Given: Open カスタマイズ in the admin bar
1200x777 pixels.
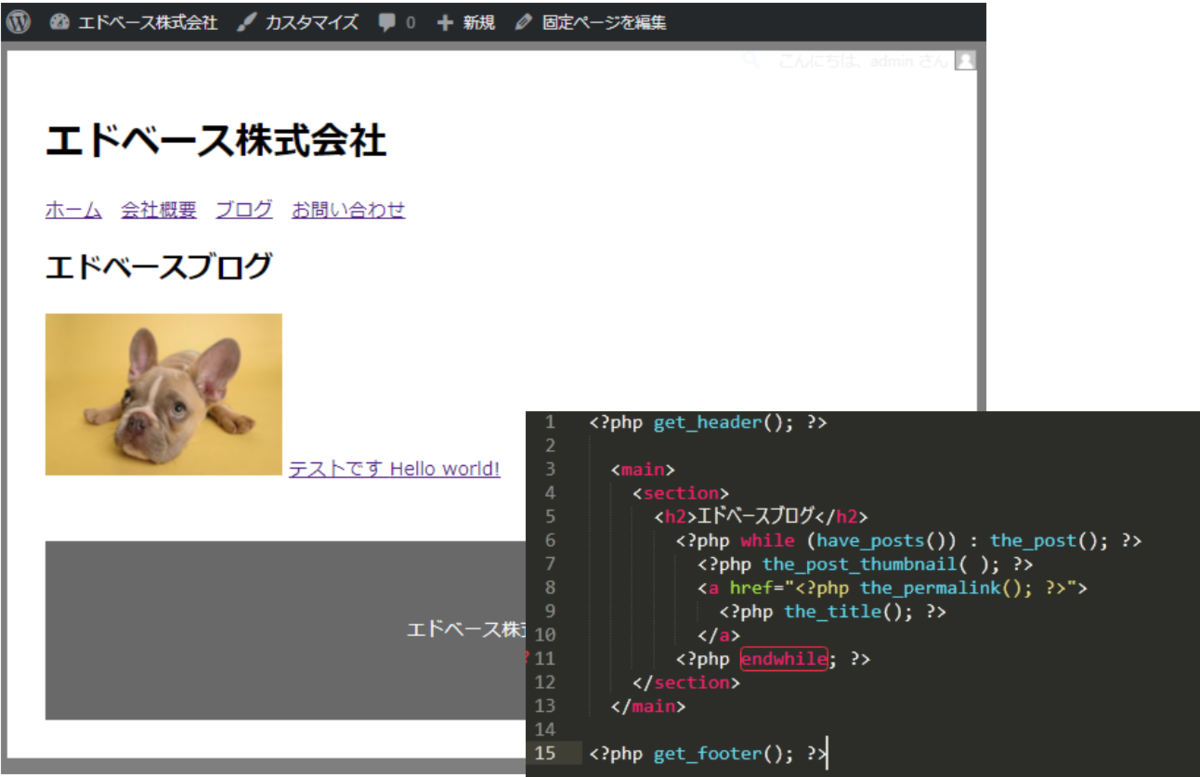Looking at the screenshot, I should coord(311,22).
